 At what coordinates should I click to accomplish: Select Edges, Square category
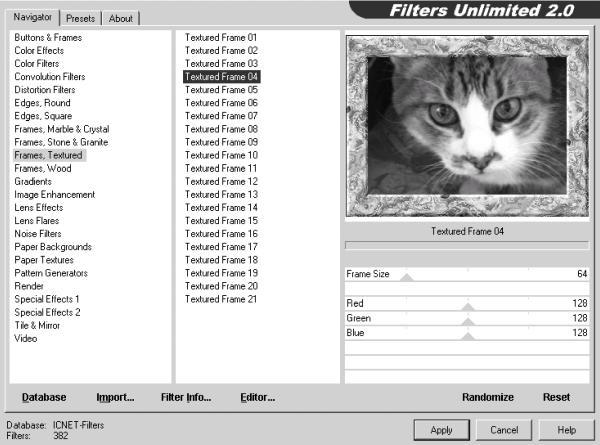(x=43, y=116)
